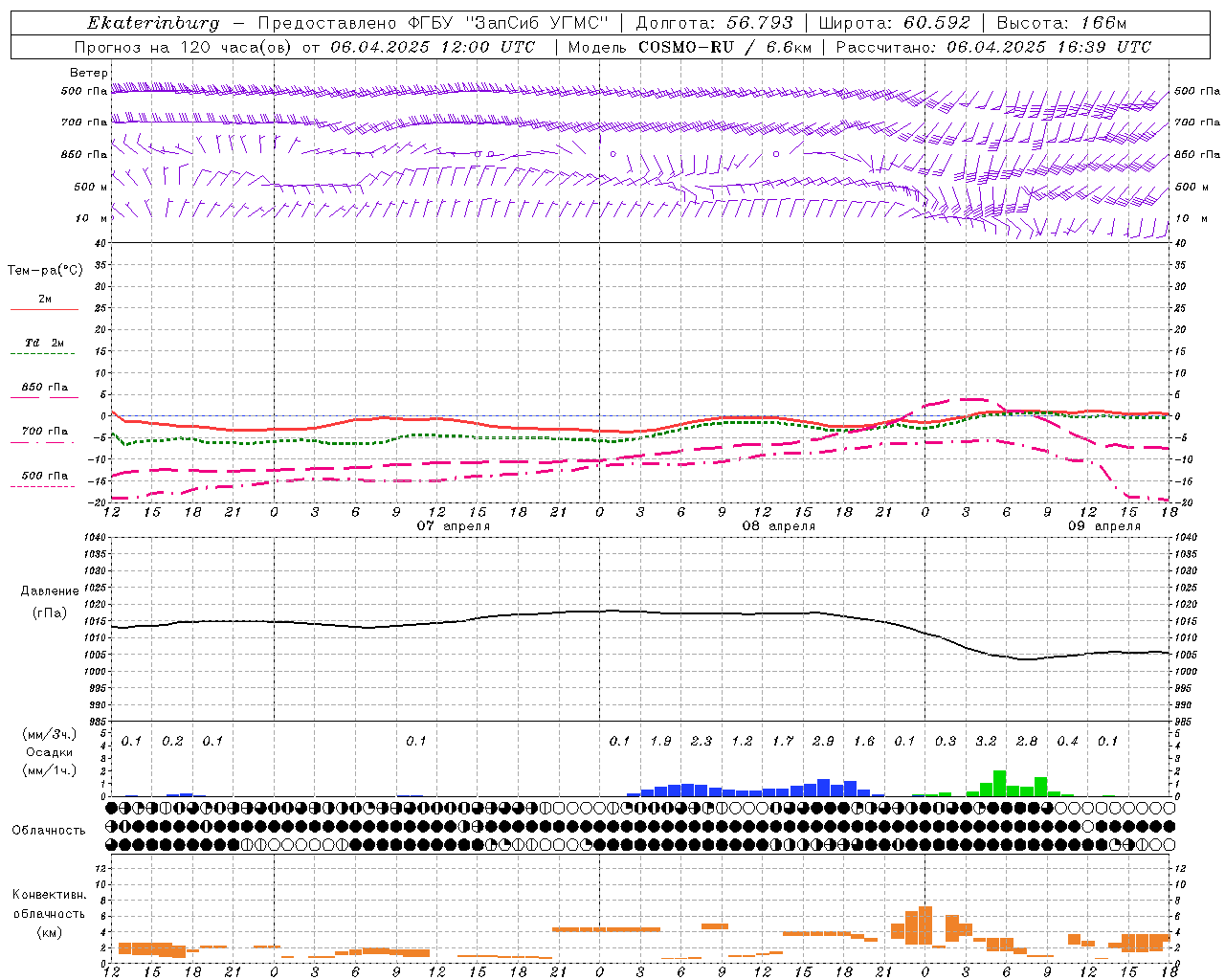Click the 09 апреля date label

coord(1104,525)
